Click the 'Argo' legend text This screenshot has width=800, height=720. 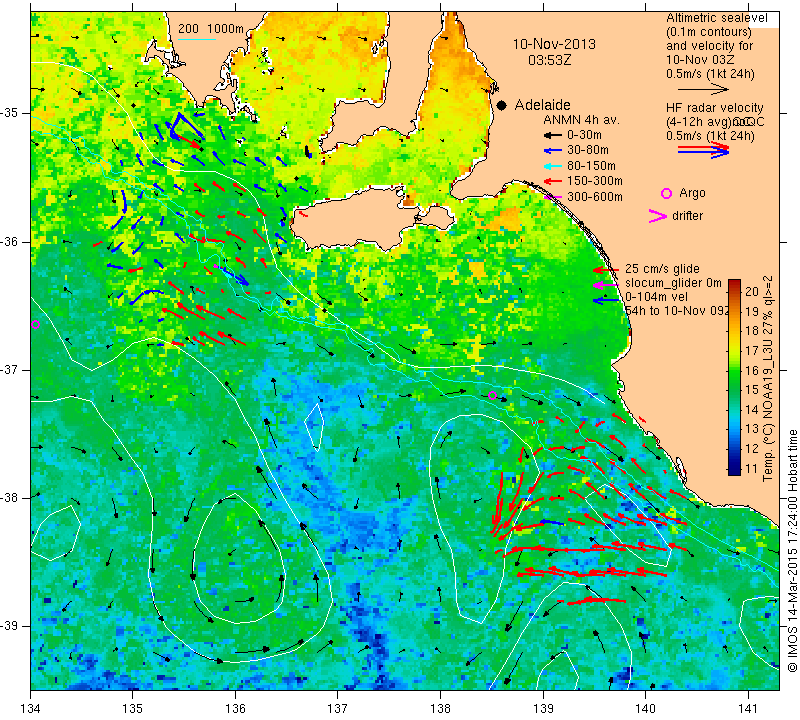coord(692,193)
